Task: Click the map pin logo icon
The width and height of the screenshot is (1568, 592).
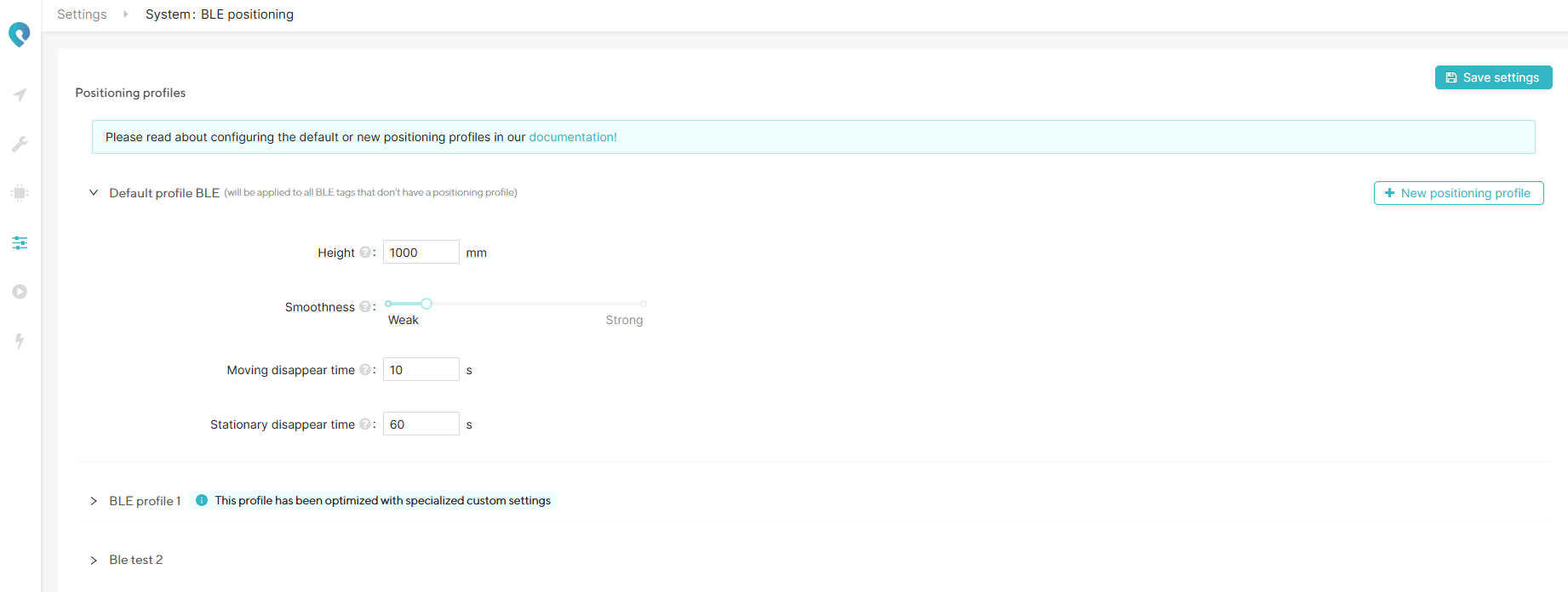Action: (19, 35)
